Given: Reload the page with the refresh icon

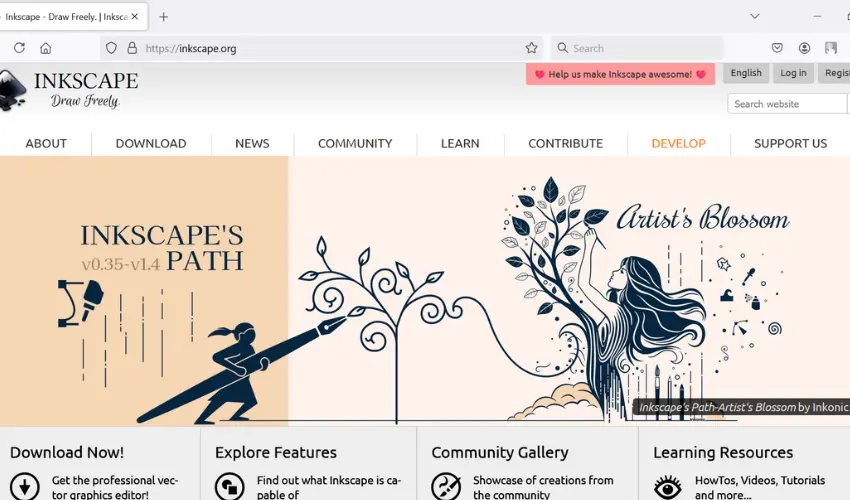Looking at the screenshot, I should (20, 48).
